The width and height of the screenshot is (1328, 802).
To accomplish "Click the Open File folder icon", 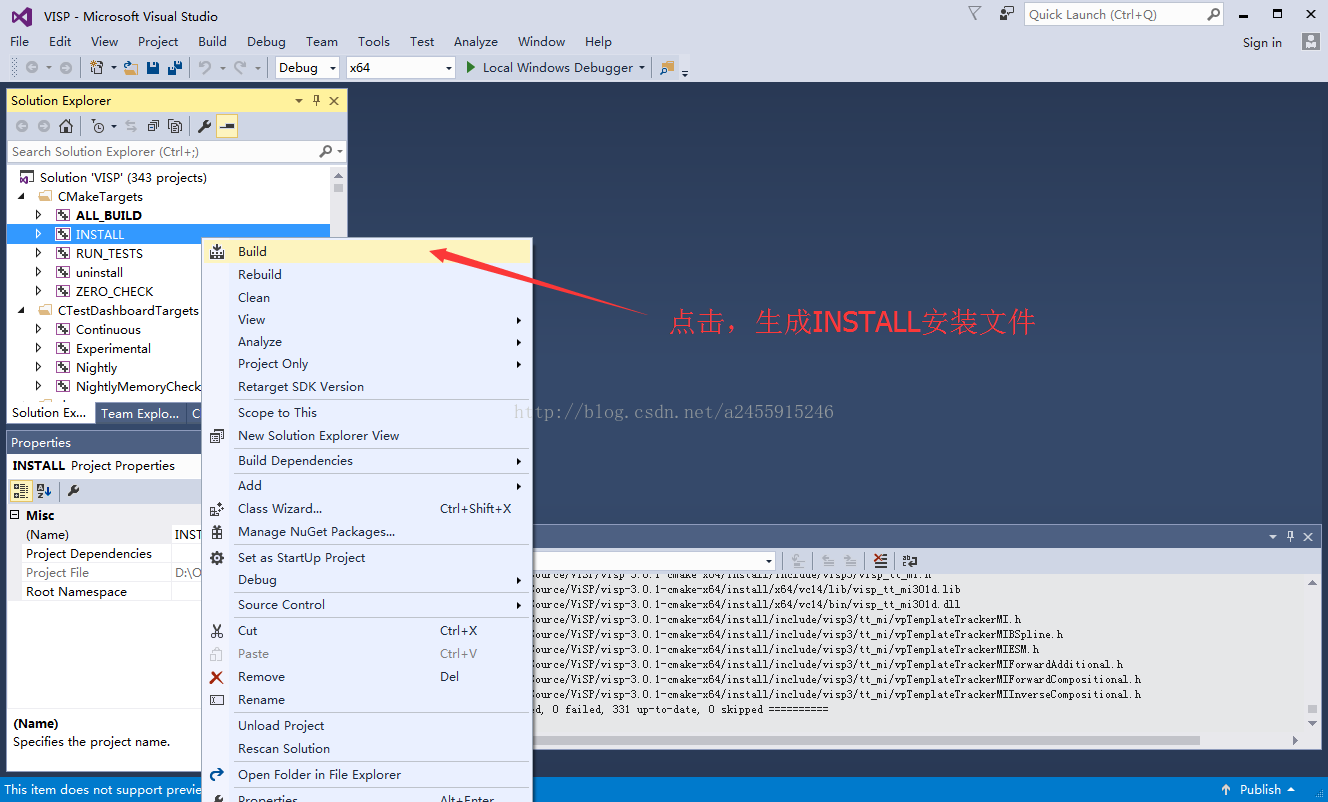I will (131, 68).
